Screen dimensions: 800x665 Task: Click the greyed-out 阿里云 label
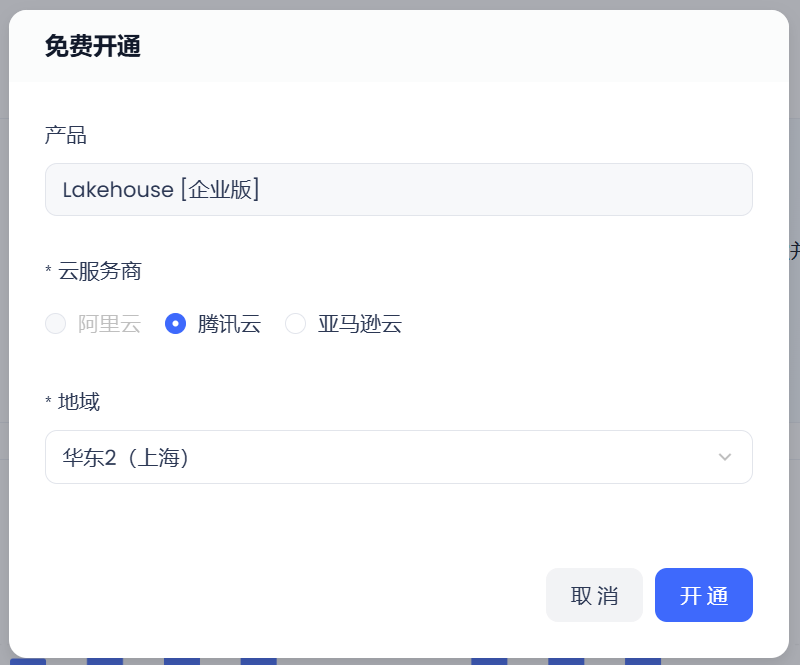[110, 324]
